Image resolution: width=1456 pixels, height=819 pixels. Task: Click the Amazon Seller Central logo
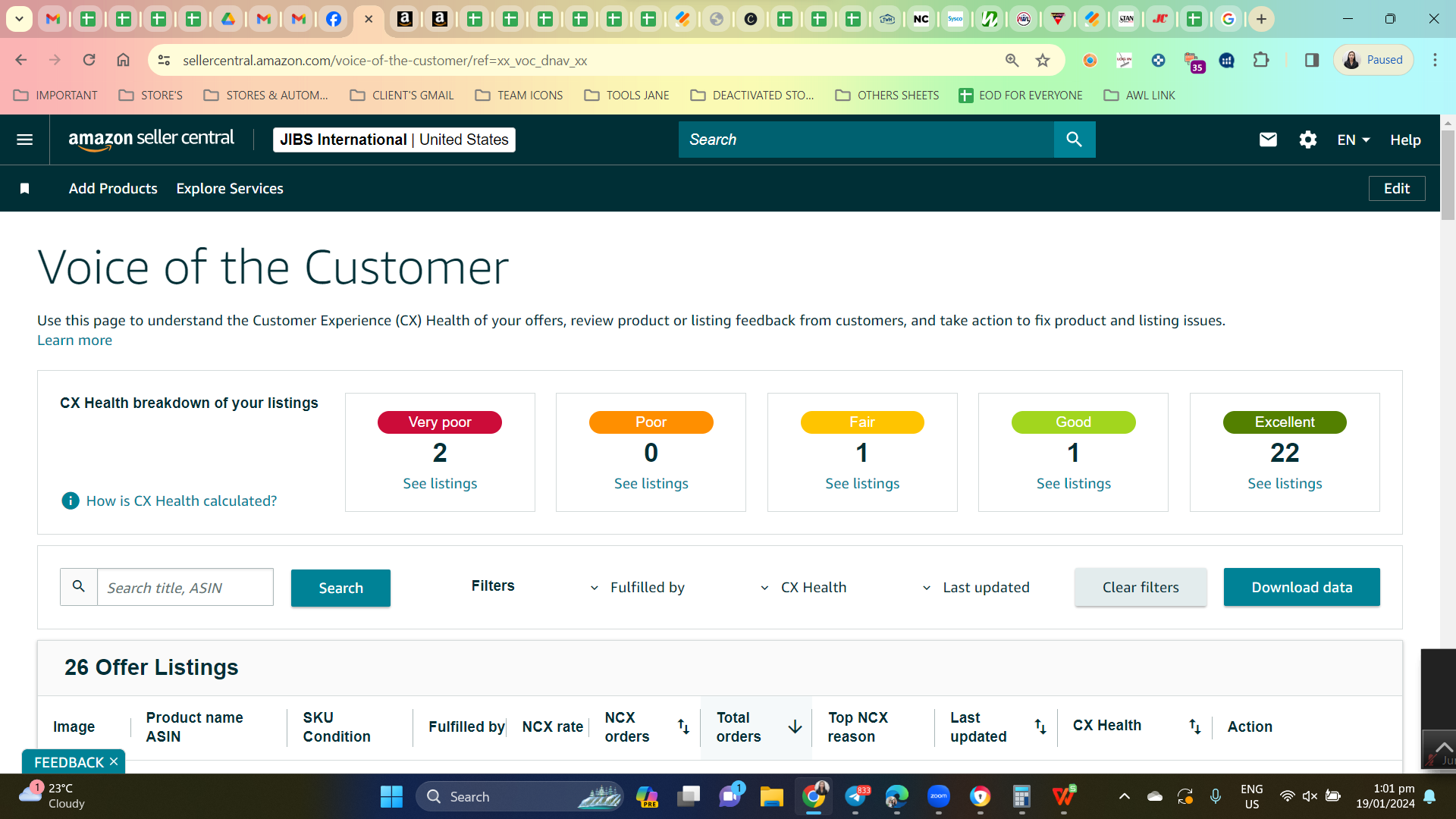152,140
